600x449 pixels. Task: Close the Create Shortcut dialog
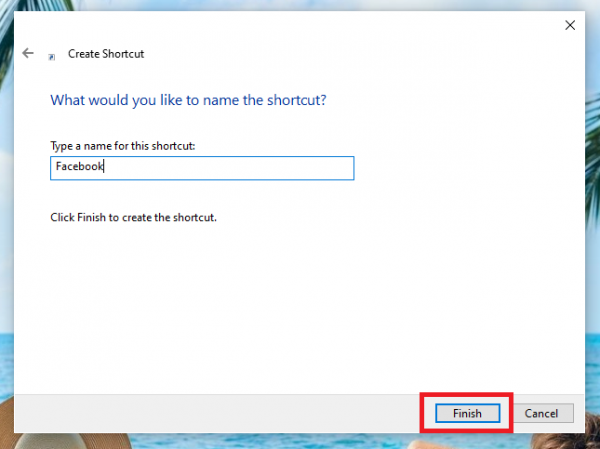click(570, 25)
